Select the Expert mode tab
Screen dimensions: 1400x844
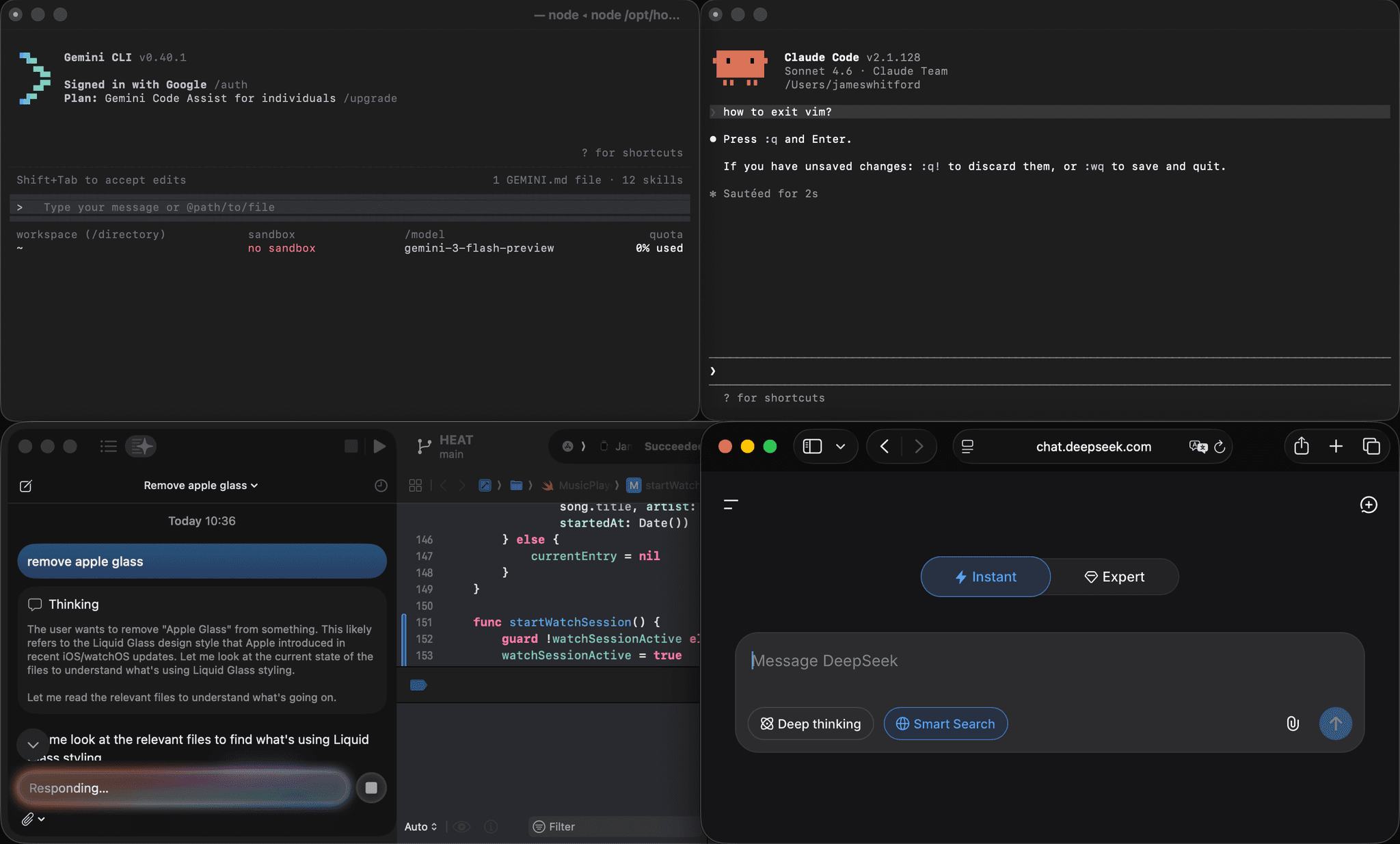pos(1114,577)
